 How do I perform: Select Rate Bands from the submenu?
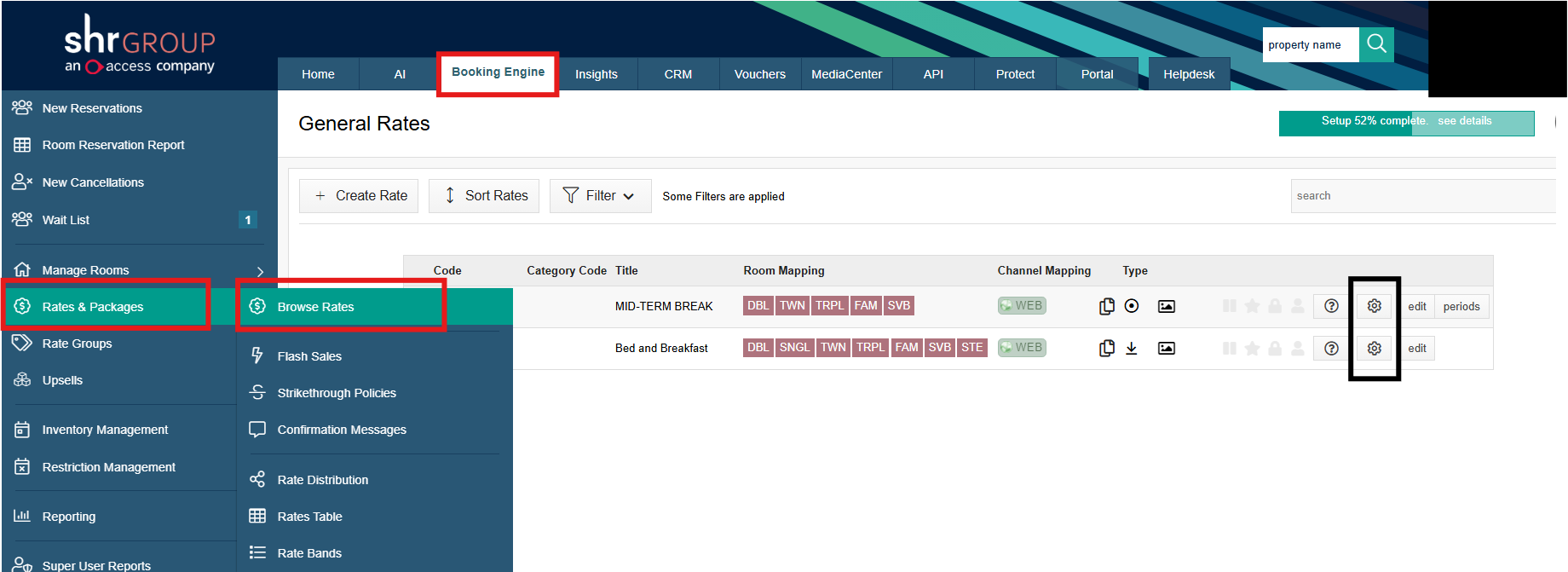pyautogui.click(x=309, y=553)
